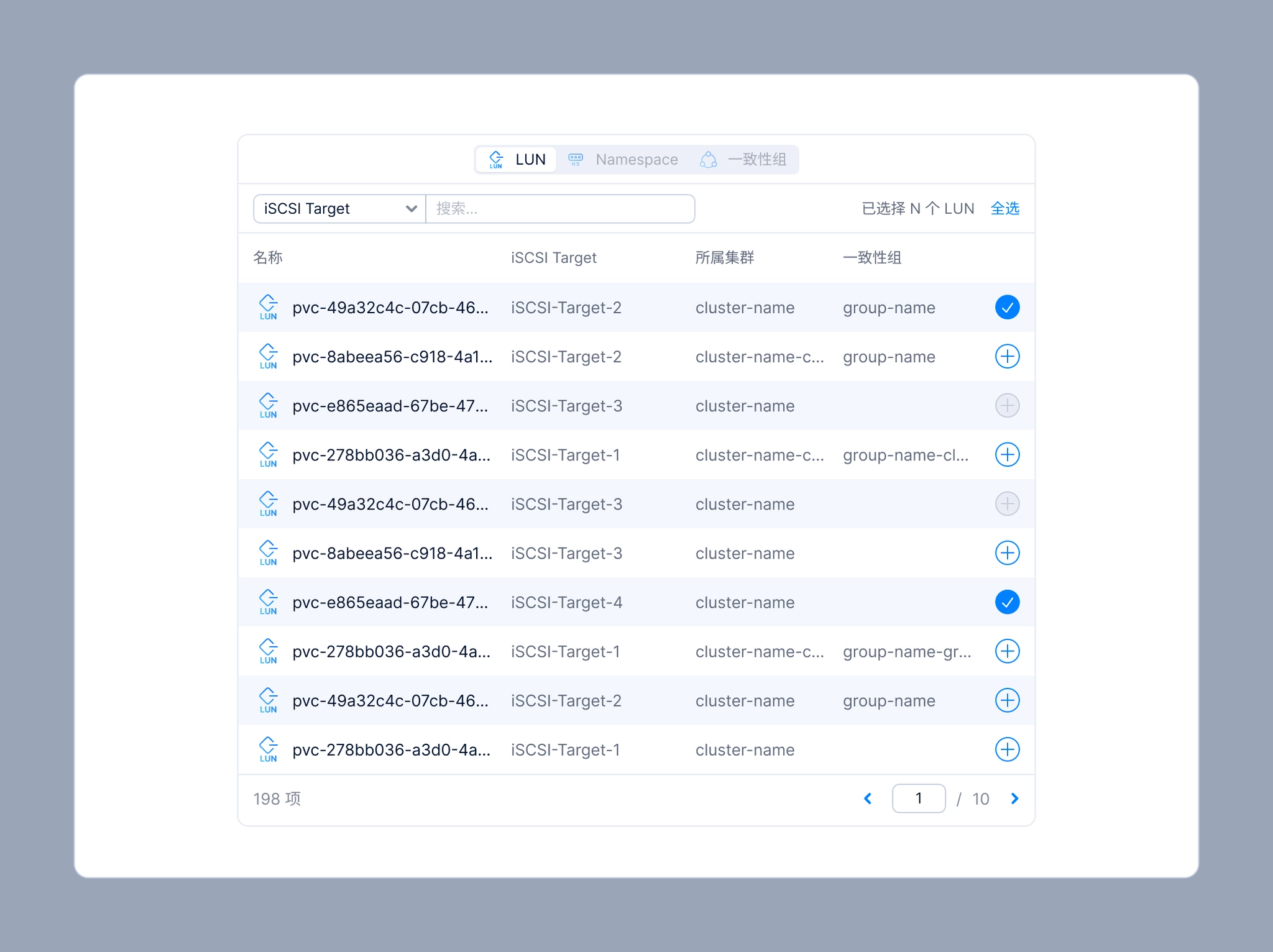Click plus icon for group-name-cl... row
The width and height of the screenshot is (1273, 952).
[x=1007, y=455]
